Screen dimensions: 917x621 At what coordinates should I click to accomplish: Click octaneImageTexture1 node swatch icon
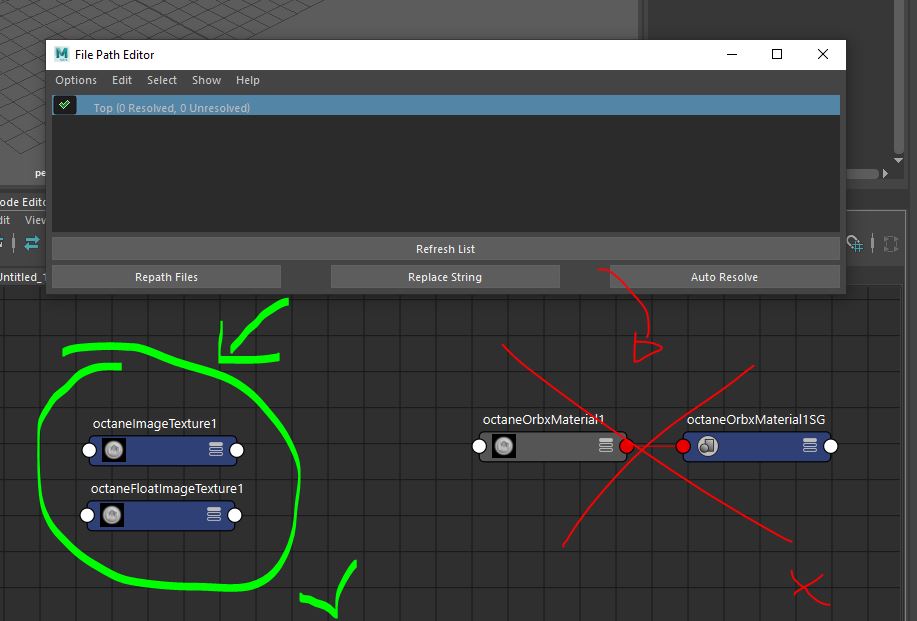click(114, 450)
